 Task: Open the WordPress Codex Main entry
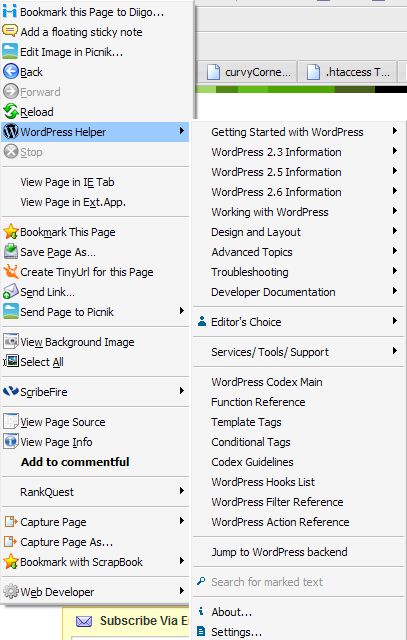[x=267, y=382]
